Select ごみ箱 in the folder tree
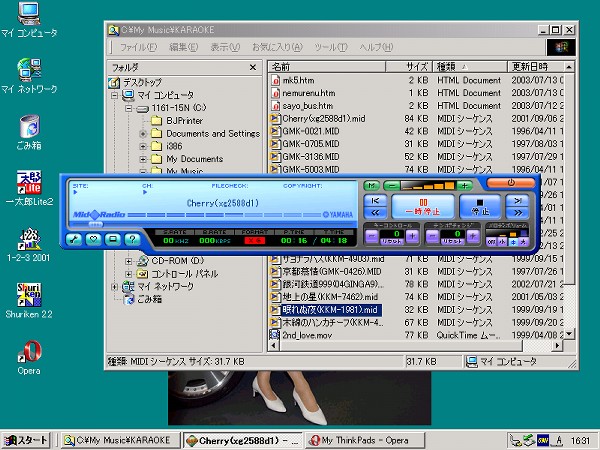 click(150, 299)
